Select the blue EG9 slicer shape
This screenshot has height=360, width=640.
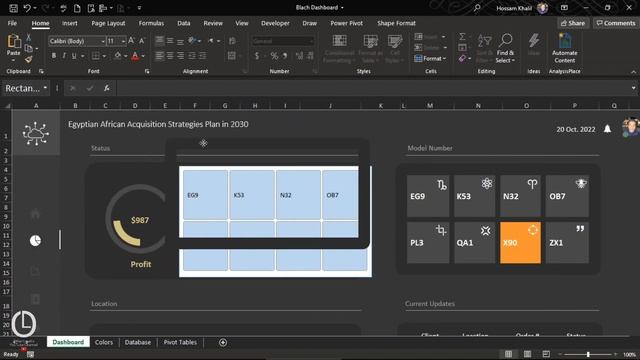click(x=205, y=195)
